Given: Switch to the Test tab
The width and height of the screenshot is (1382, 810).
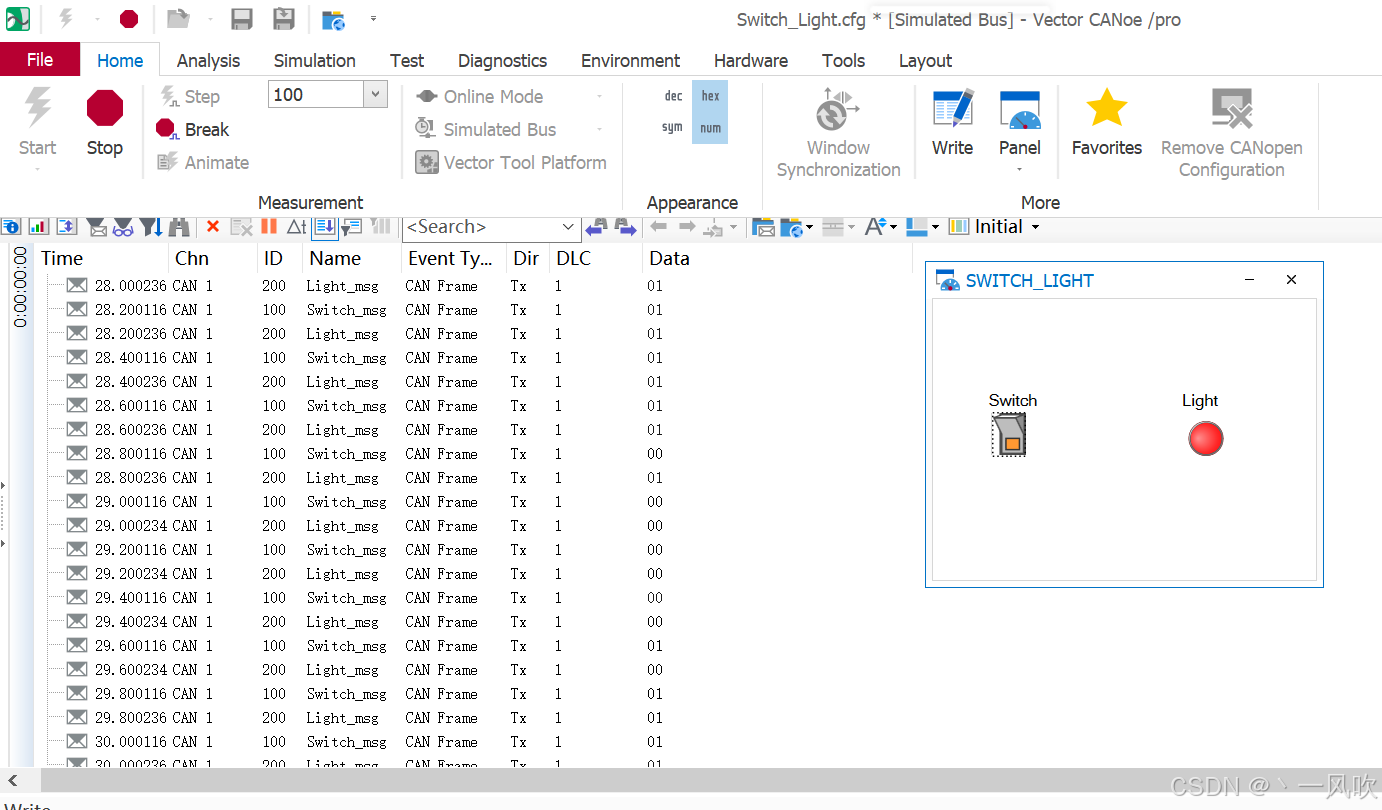Looking at the screenshot, I should [407, 60].
